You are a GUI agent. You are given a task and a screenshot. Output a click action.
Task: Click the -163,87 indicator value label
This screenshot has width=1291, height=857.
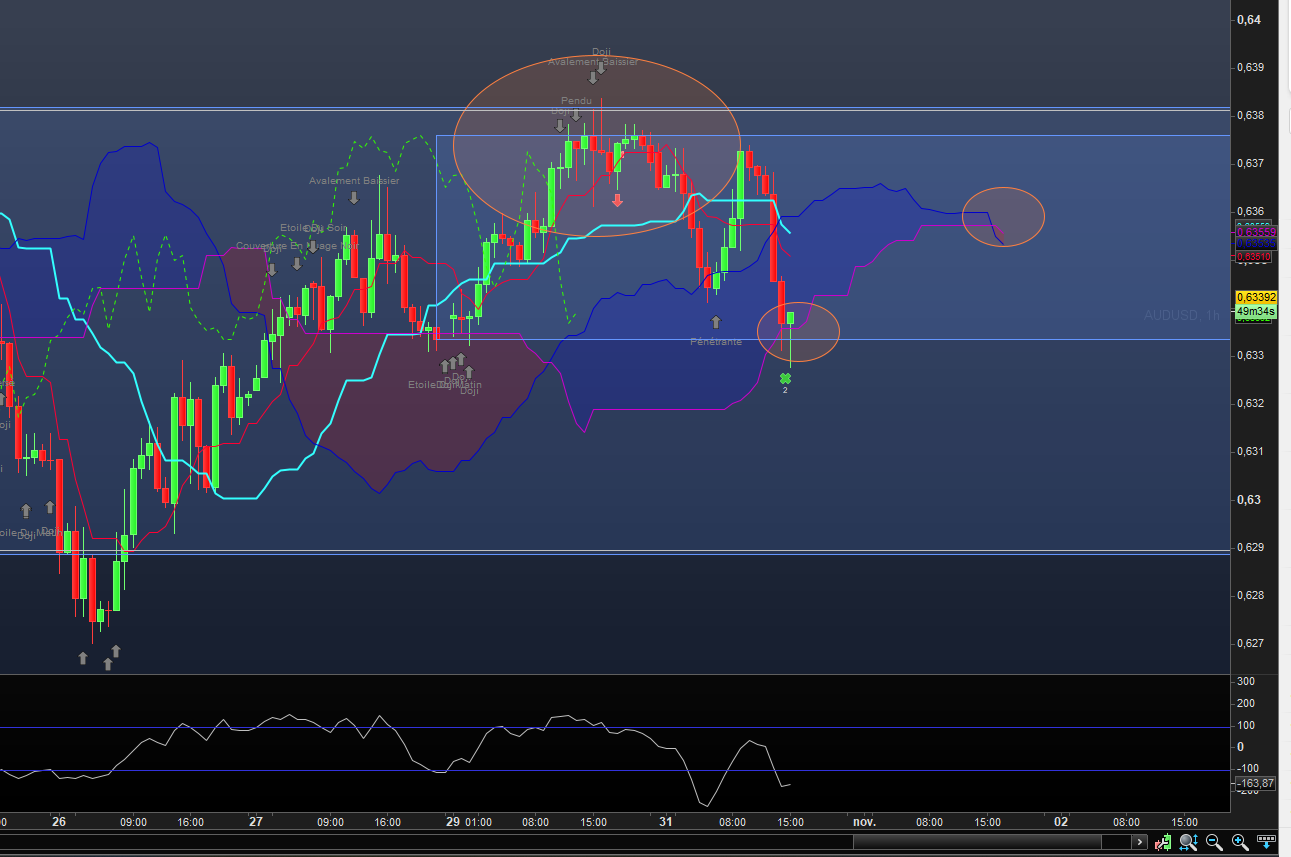(x=1255, y=783)
